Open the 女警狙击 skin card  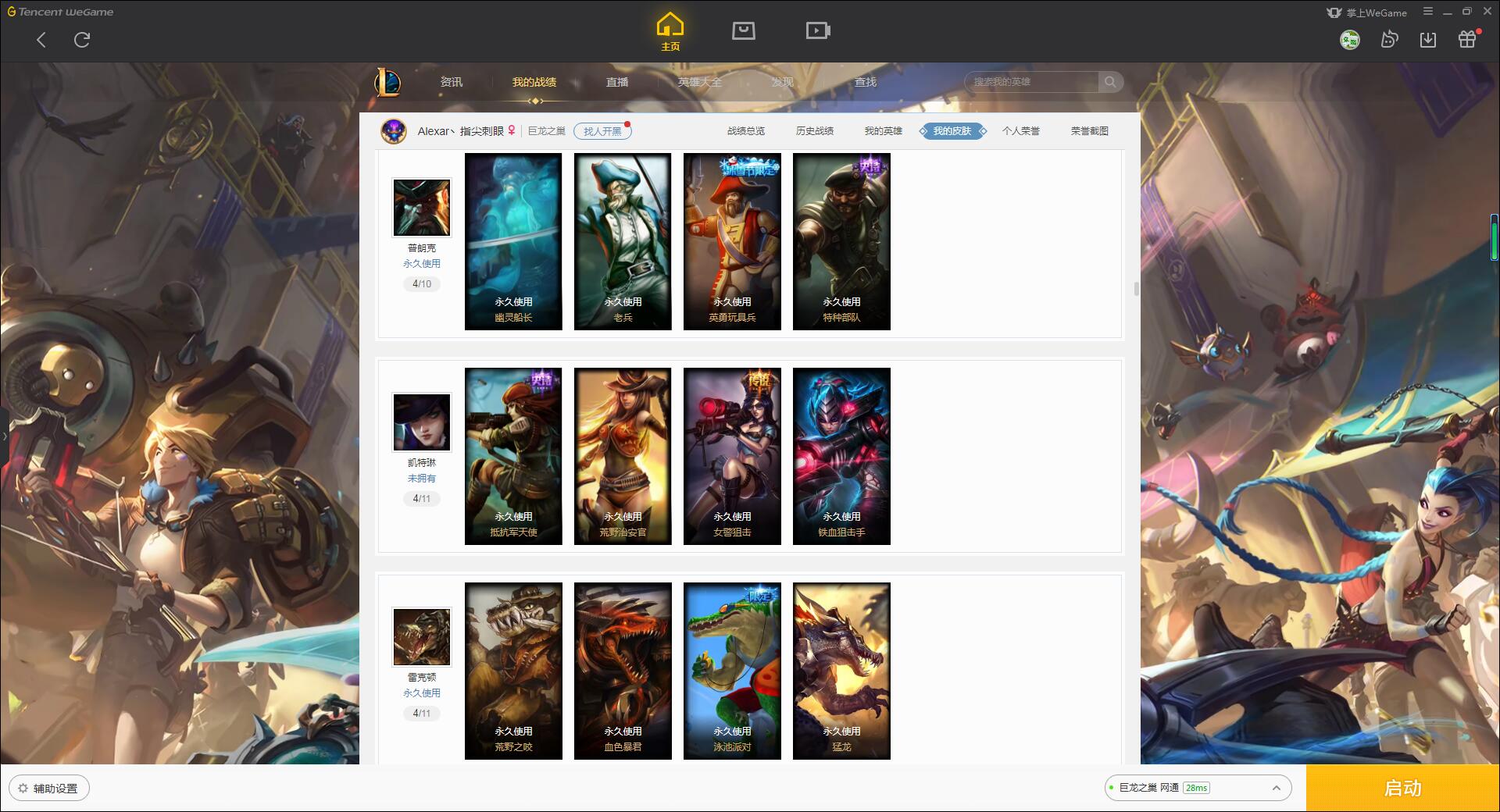coord(732,456)
